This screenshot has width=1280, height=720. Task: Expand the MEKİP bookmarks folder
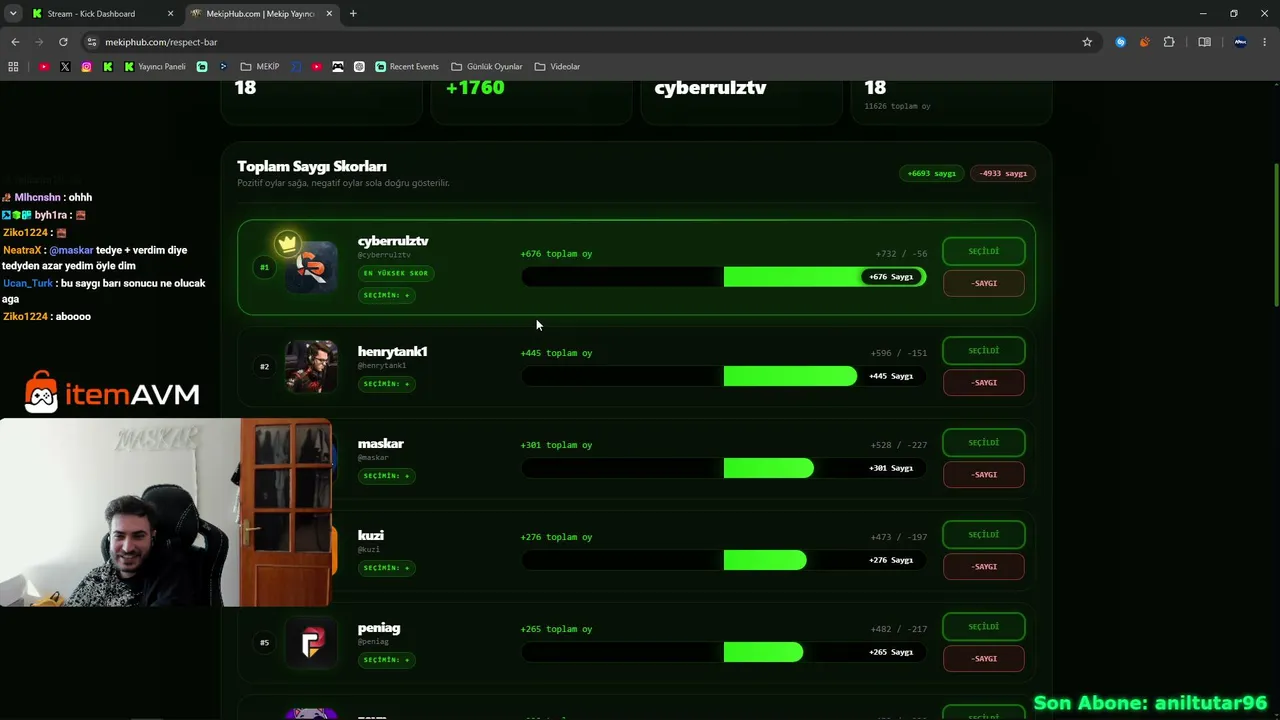(x=260, y=67)
